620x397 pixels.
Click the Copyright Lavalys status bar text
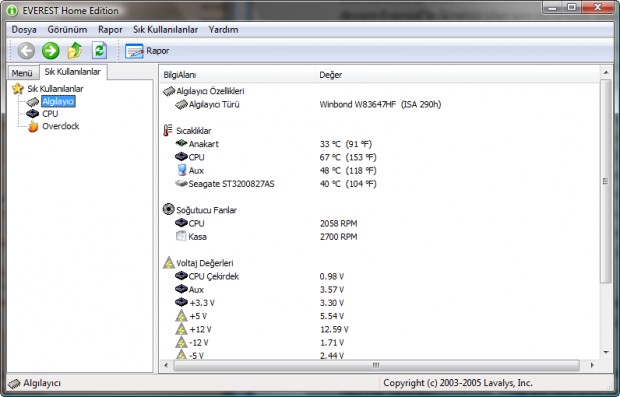click(x=458, y=383)
